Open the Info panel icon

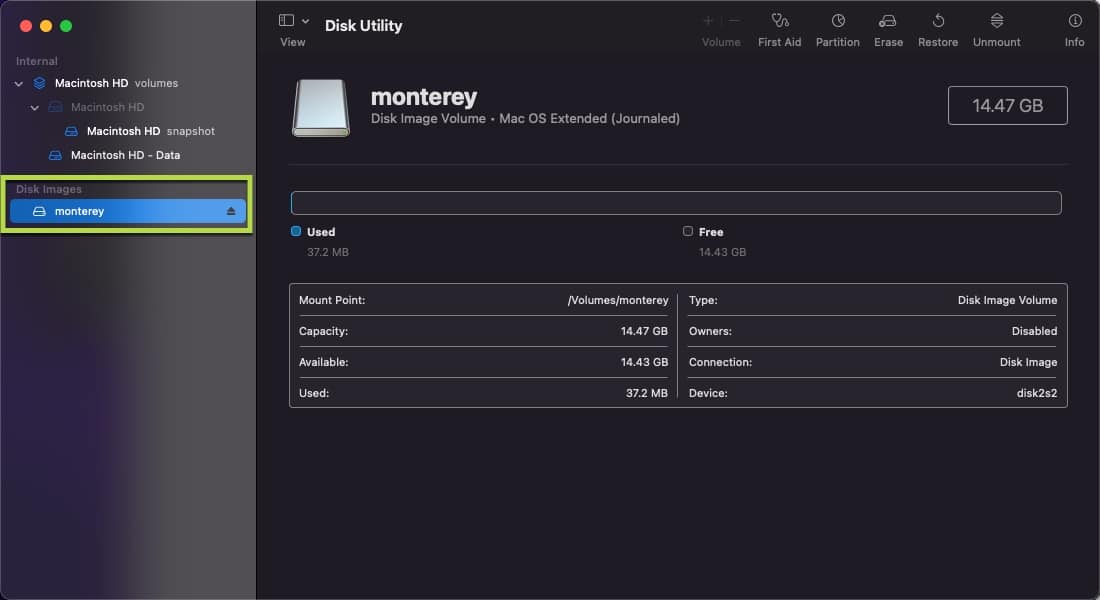(x=1075, y=20)
